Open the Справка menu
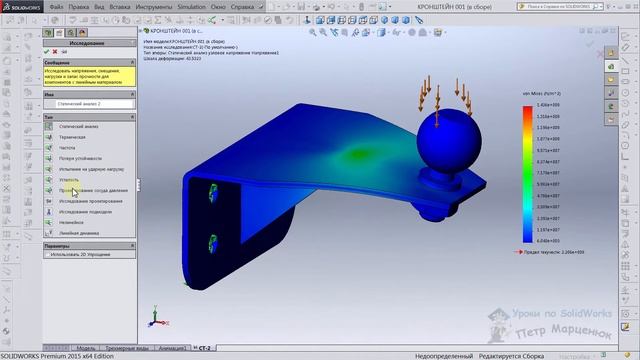This screenshot has width=640, height=360. (242, 7)
